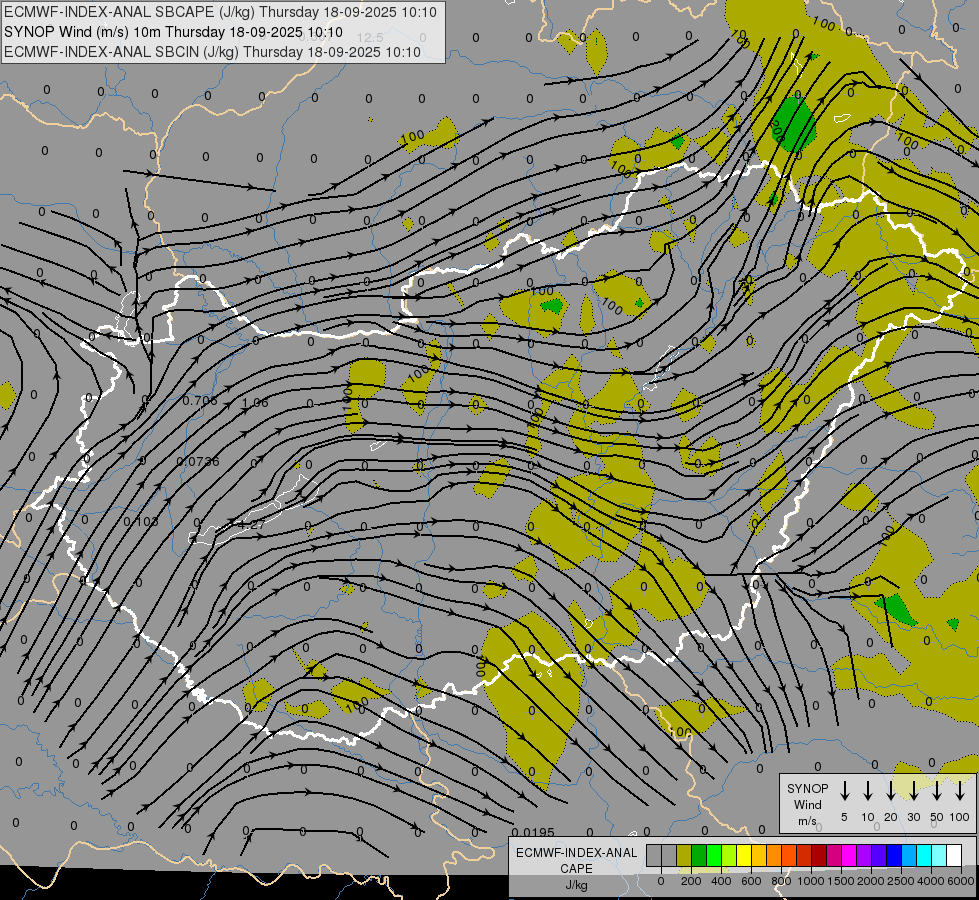This screenshot has height=900, width=979.
Task: Choose the bright magenta swatch in the CAPE bar
Action: (849, 855)
